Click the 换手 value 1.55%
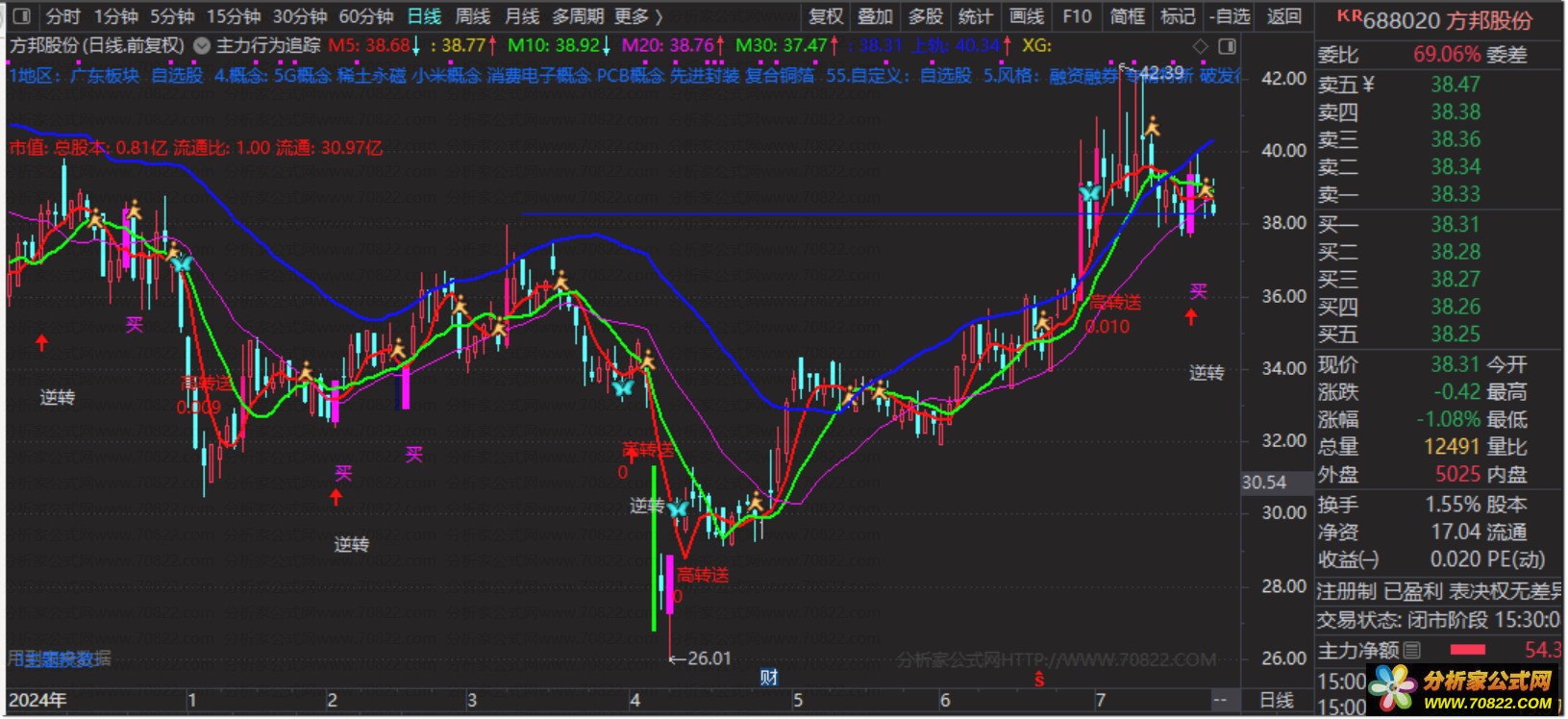The image size is (1568, 719). [x=1453, y=505]
